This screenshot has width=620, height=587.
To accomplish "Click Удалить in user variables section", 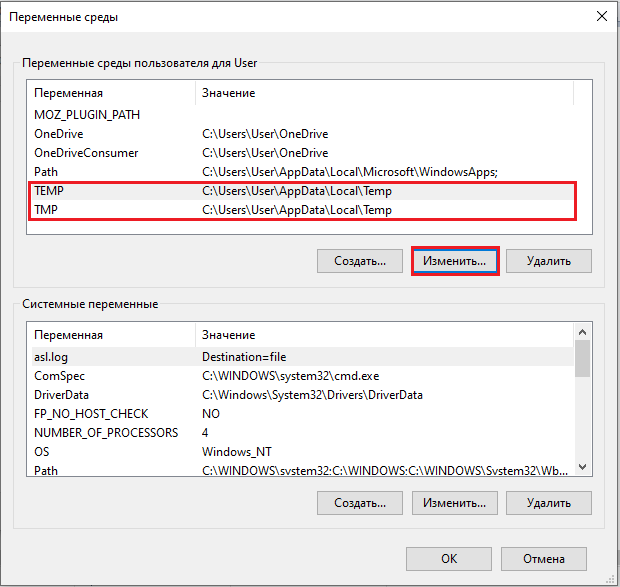I will 549,261.
